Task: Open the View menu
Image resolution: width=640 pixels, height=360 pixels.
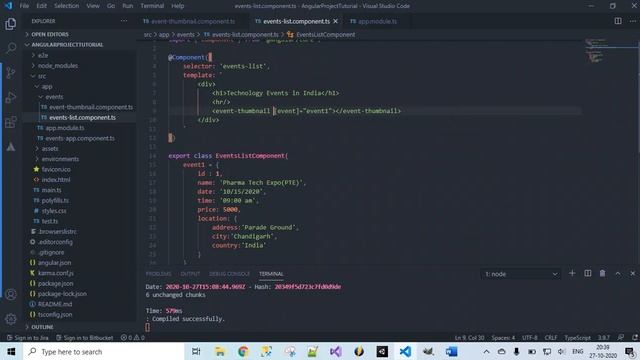Action: (93, 6)
